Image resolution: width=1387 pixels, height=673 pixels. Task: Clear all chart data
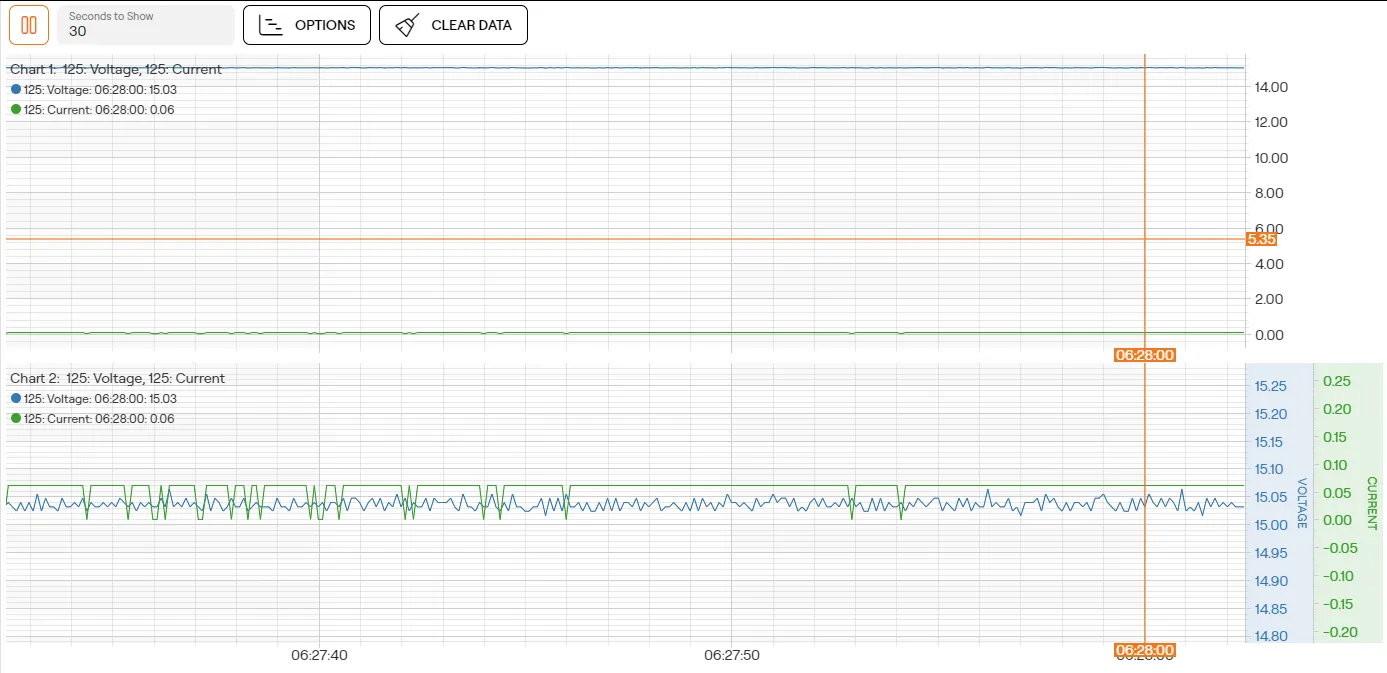point(453,25)
